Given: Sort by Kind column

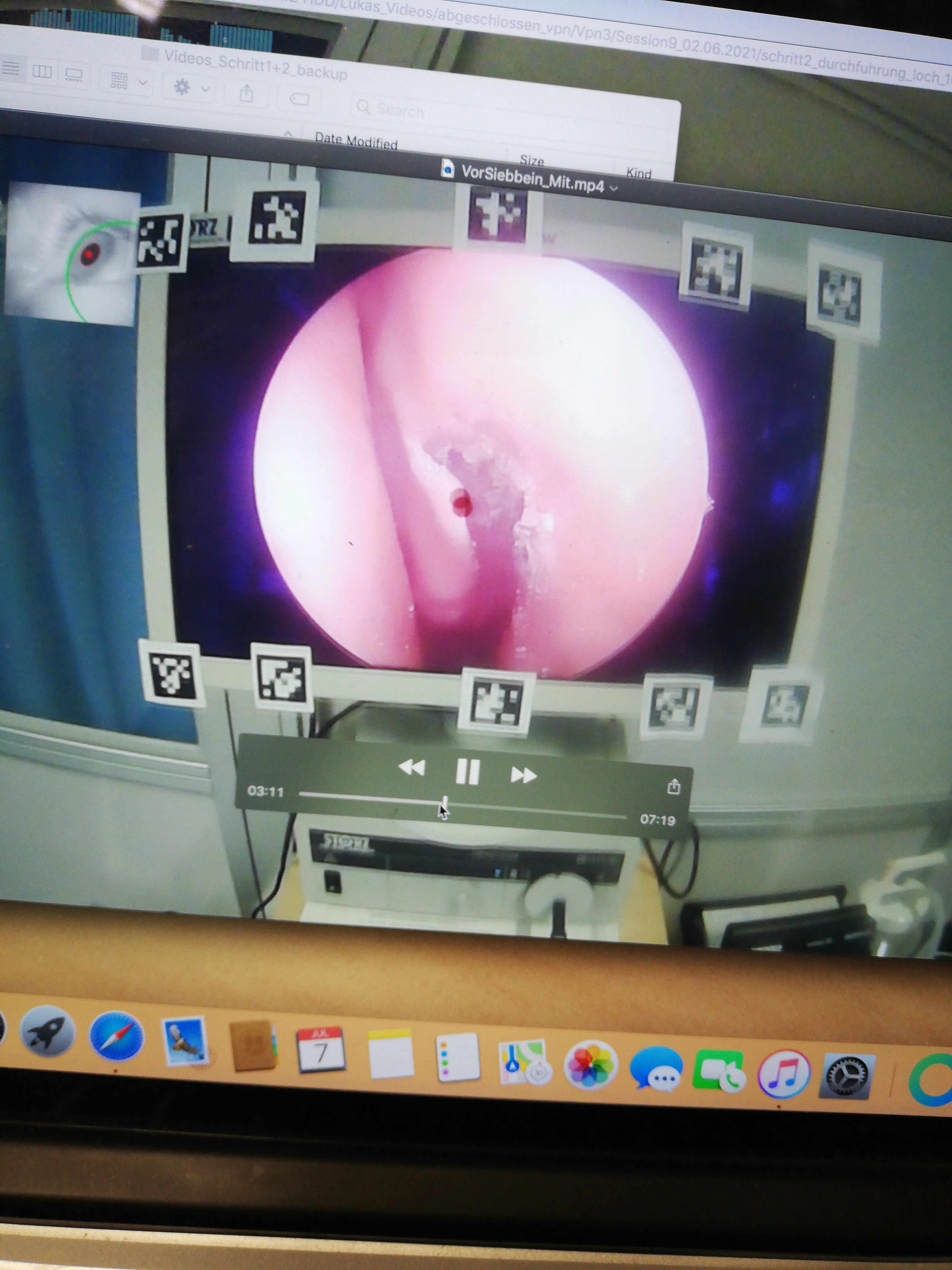Looking at the screenshot, I should (x=639, y=172).
